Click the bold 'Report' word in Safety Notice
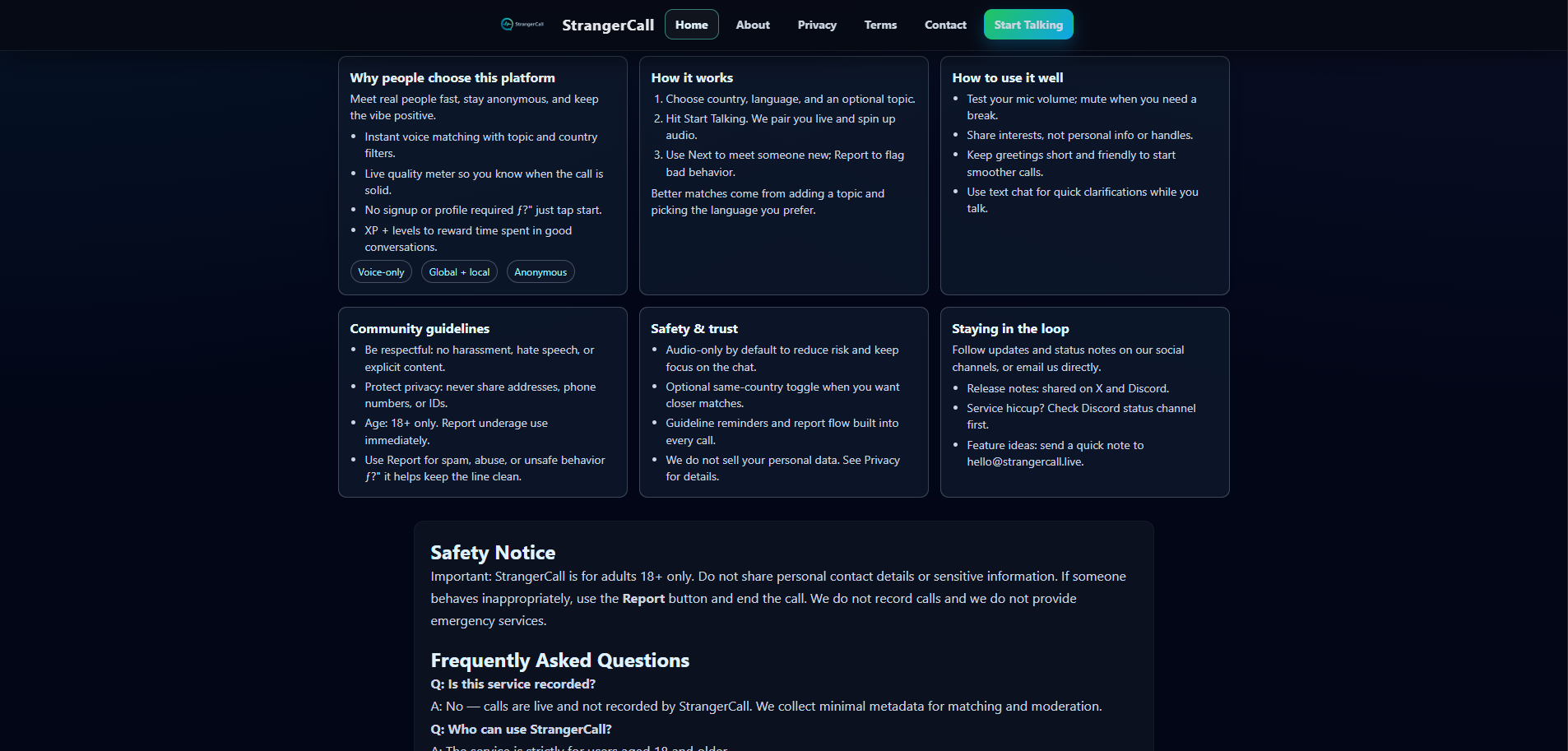1568x751 pixels. click(643, 599)
